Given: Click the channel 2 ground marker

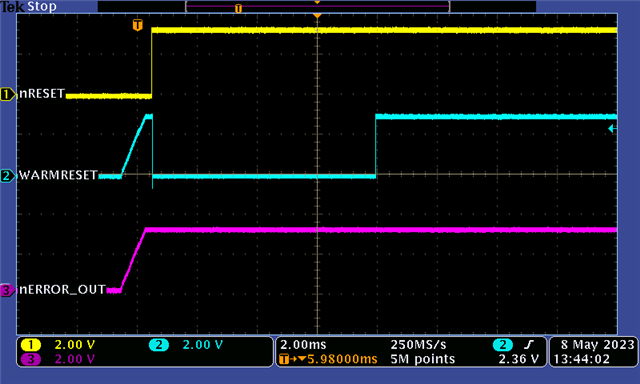Looking at the screenshot, I should click(x=7, y=176).
